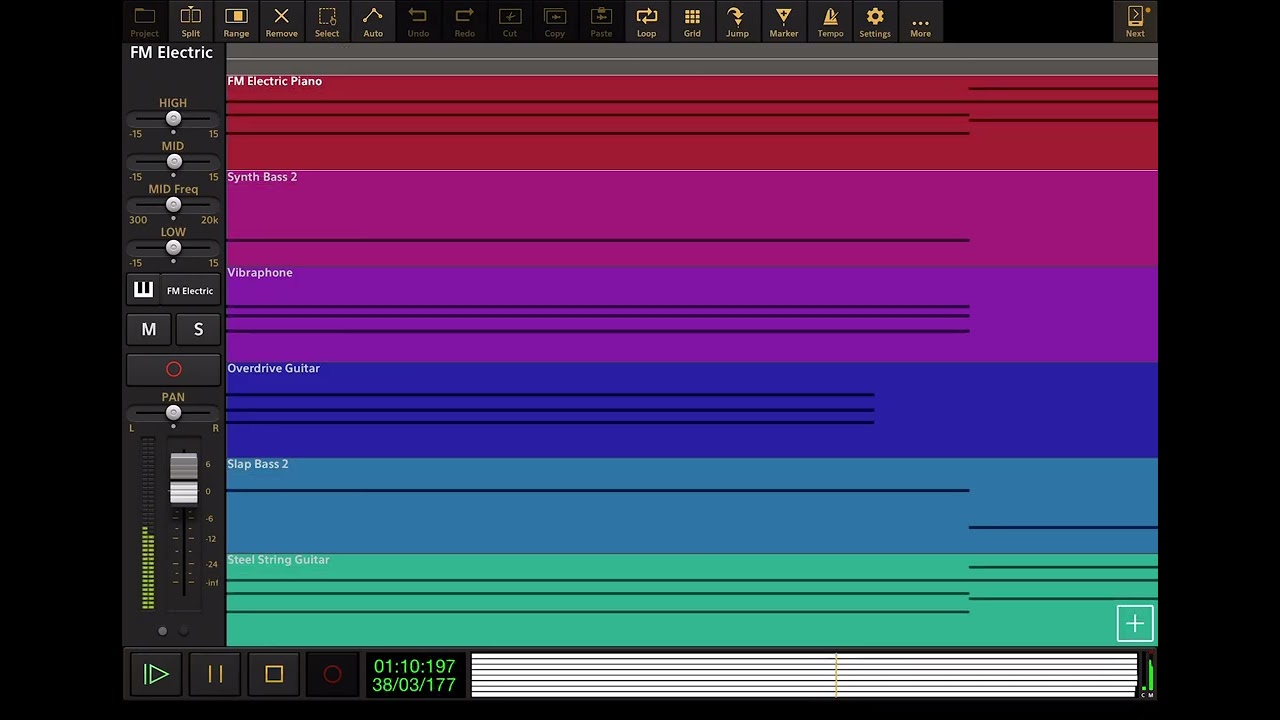
Task: Click the song overview position bar
Action: (x=804, y=675)
